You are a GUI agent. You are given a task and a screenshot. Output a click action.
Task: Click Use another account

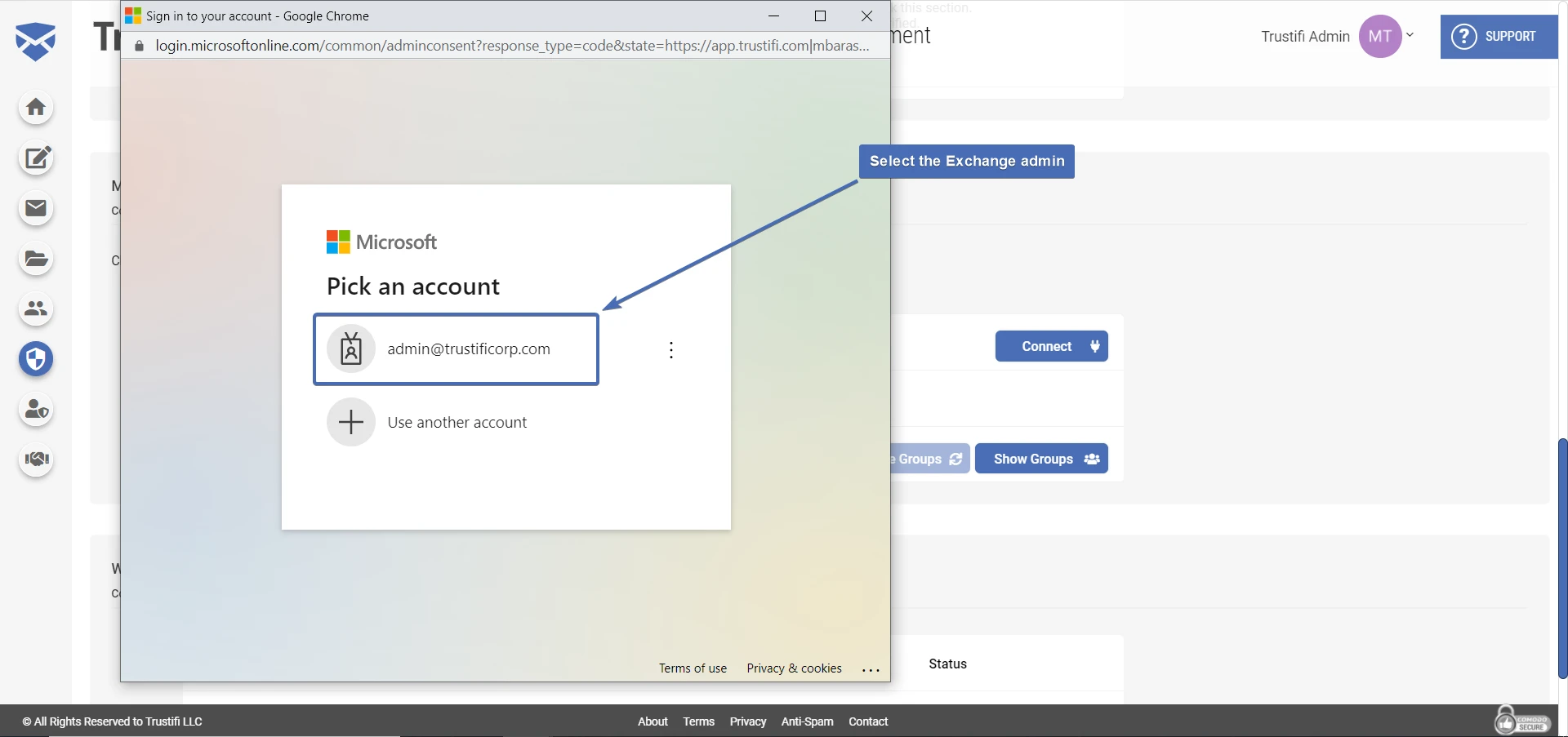pos(457,422)
